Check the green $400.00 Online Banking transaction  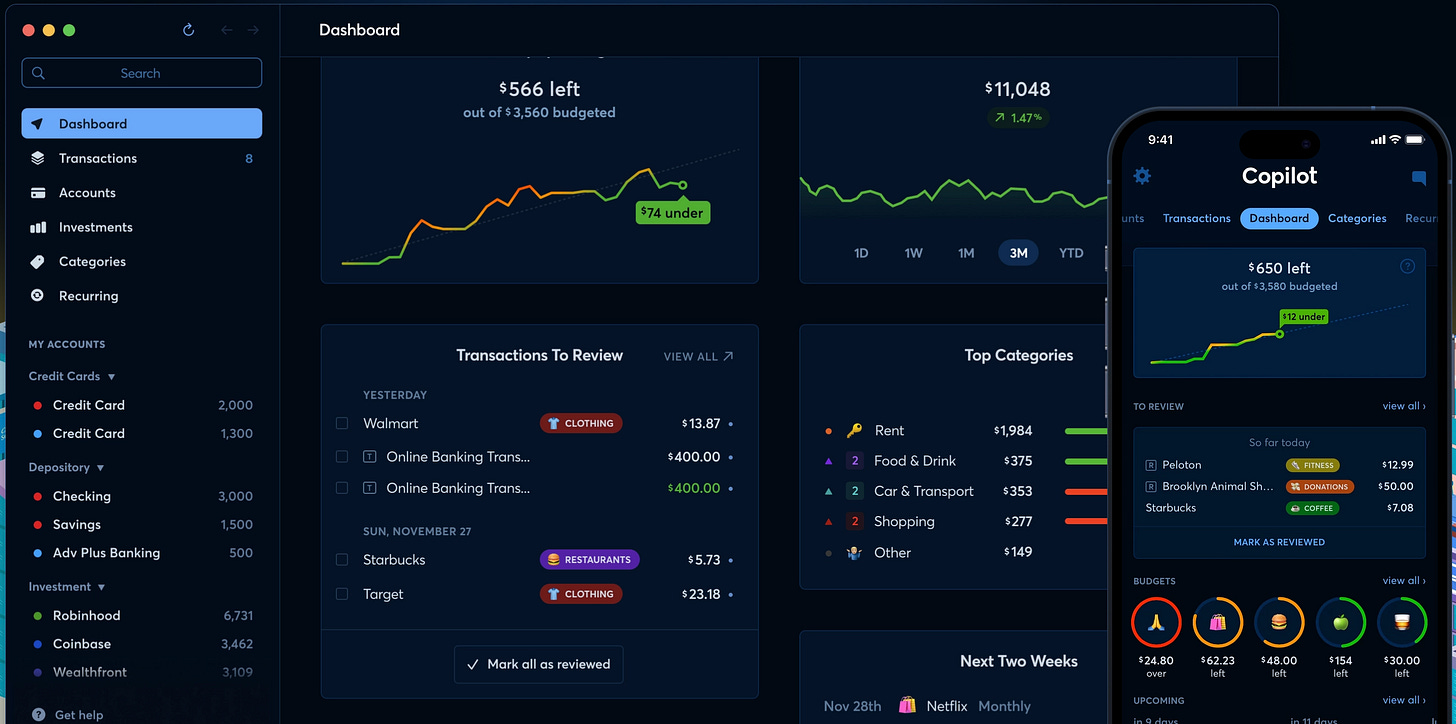pyautogui.click(x=342, y=488)
